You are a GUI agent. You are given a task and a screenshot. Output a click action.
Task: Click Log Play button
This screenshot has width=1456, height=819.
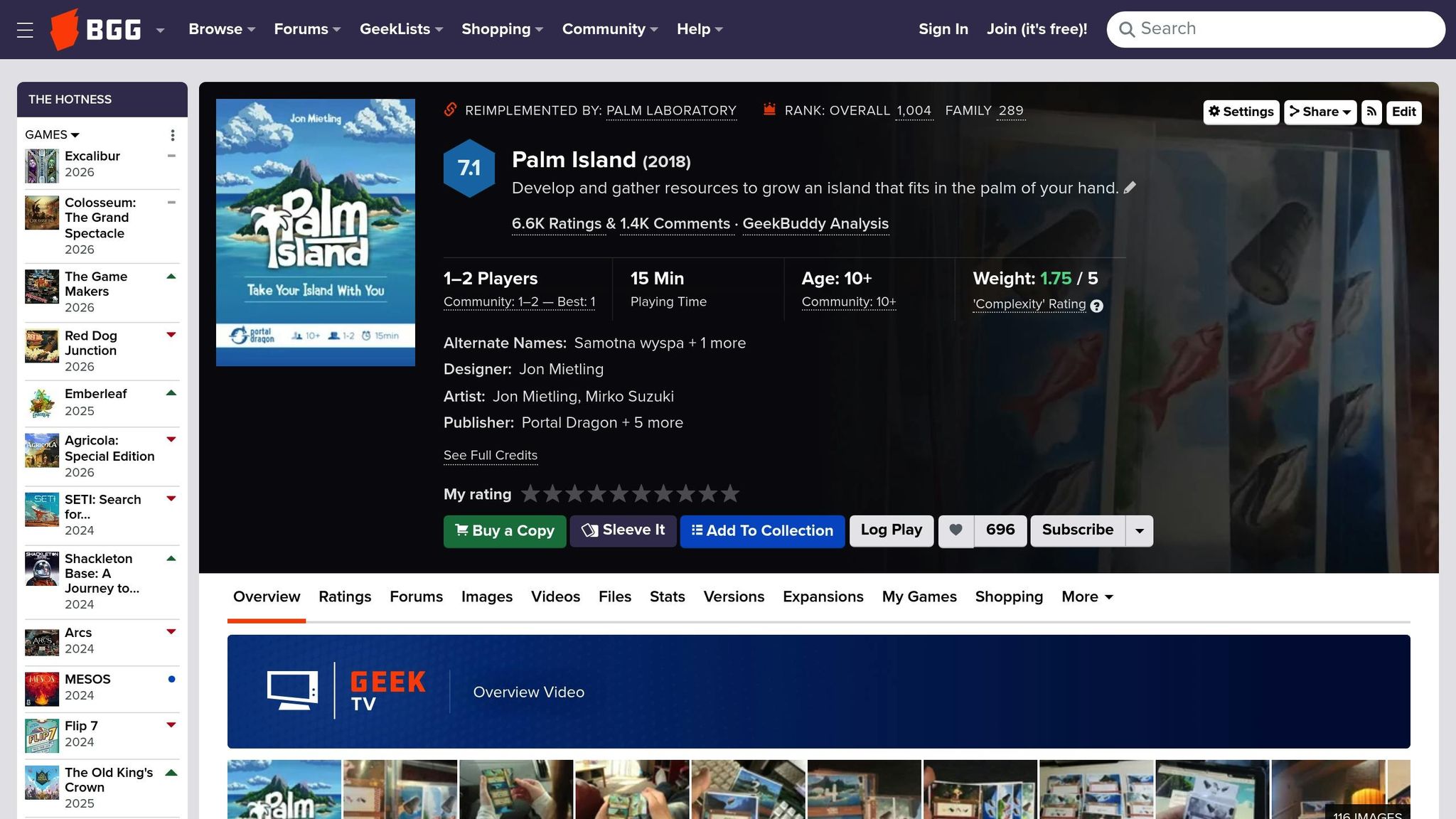click(x=891, y=530)
